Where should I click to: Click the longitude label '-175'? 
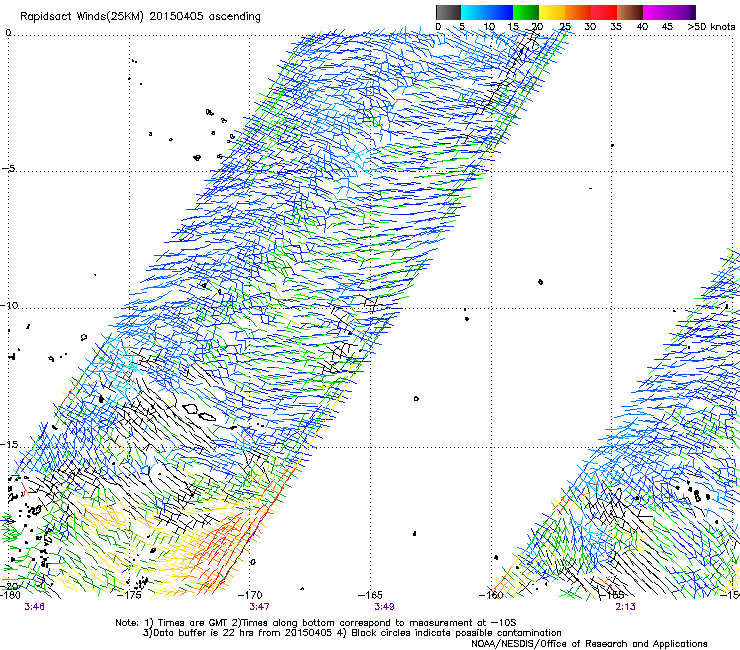129,595
